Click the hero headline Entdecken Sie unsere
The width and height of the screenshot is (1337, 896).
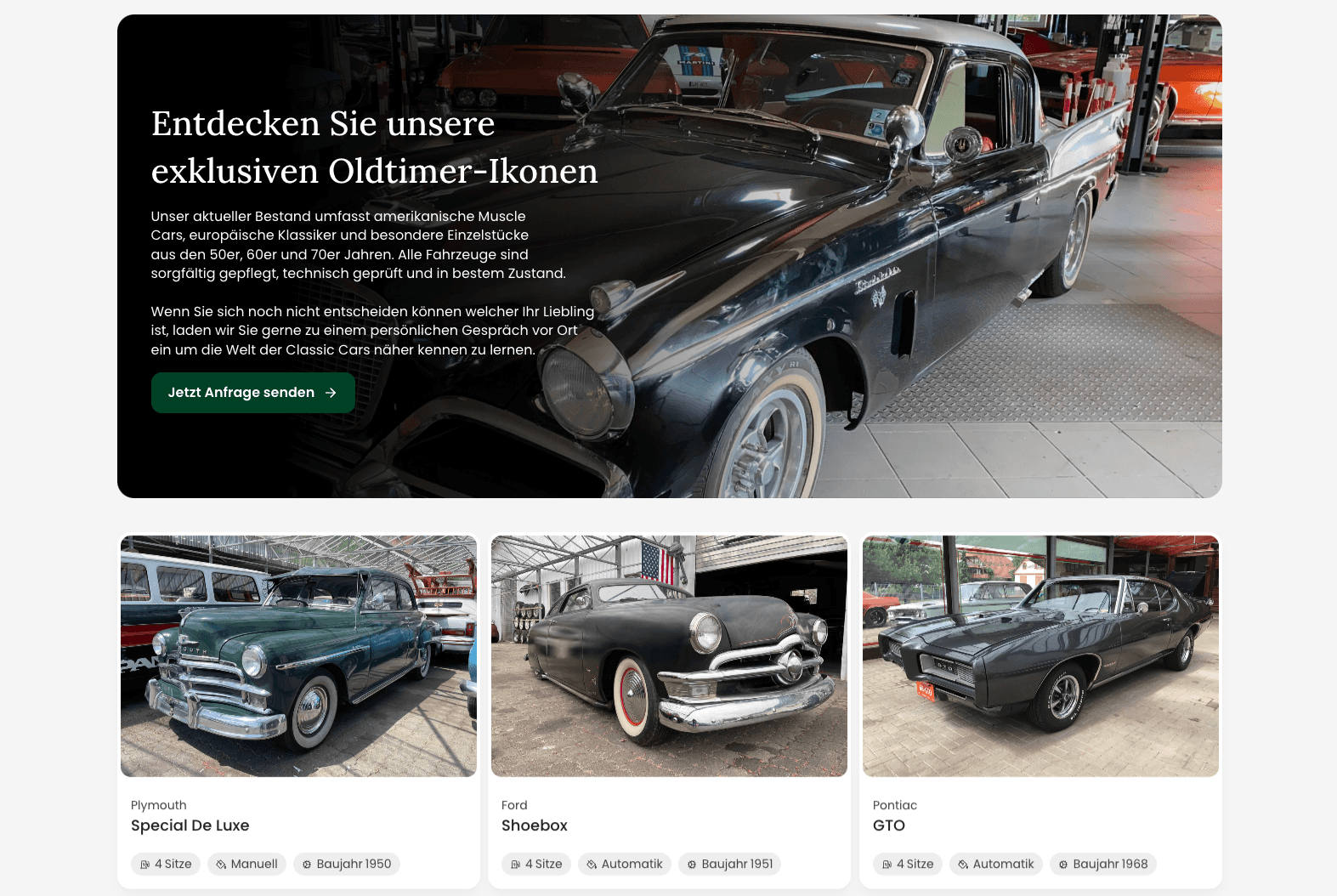[x=323, y=124]
